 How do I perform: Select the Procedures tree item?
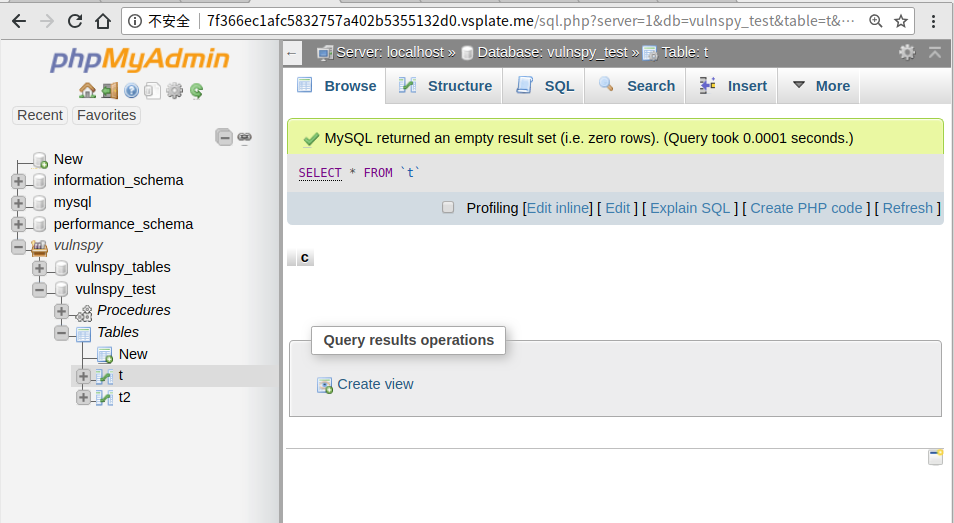(x=134, y=310)
